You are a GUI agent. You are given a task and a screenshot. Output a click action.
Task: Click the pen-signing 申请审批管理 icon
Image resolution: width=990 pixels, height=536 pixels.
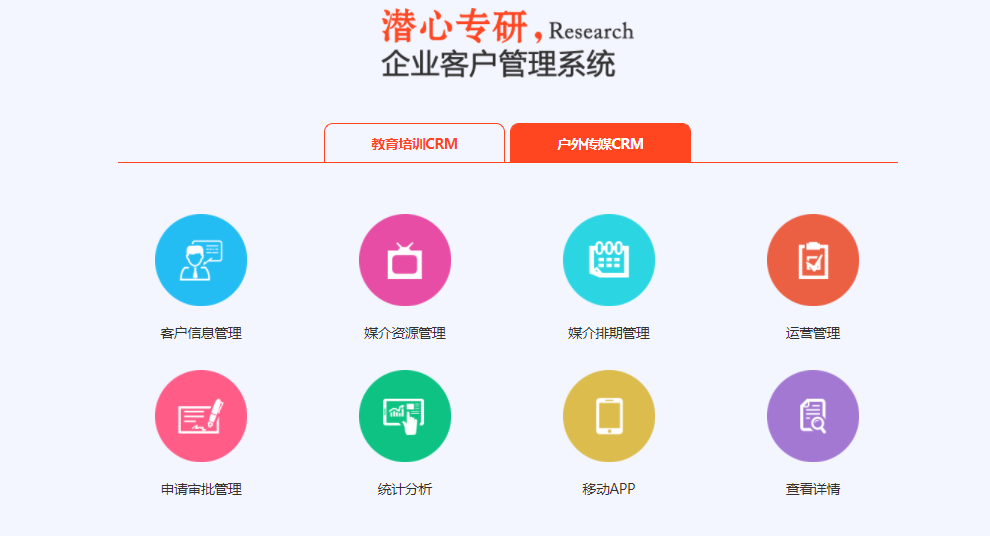(201, 416)
